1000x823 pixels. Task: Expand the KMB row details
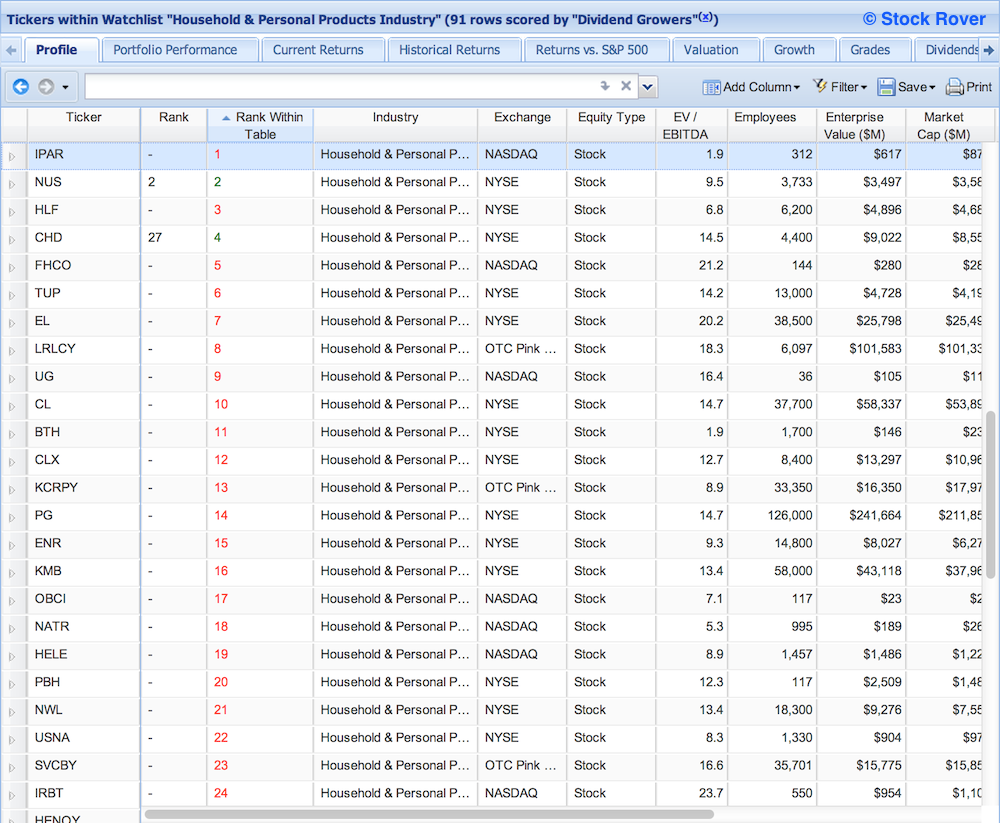pos(12,573)
